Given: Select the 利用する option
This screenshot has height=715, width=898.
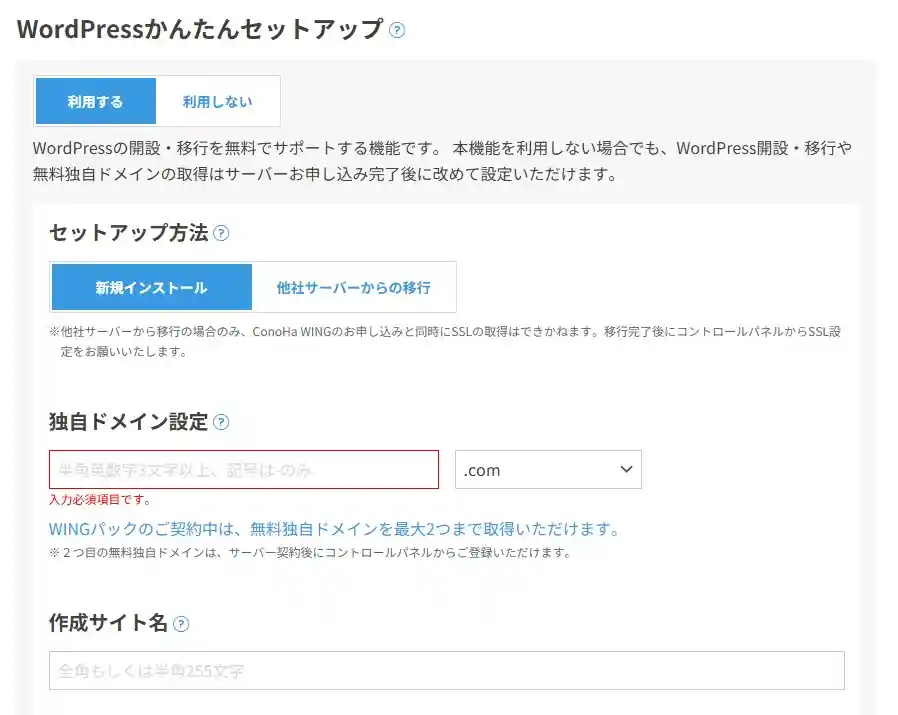Looking at the screenshot, I should click(x=96, y=101).
